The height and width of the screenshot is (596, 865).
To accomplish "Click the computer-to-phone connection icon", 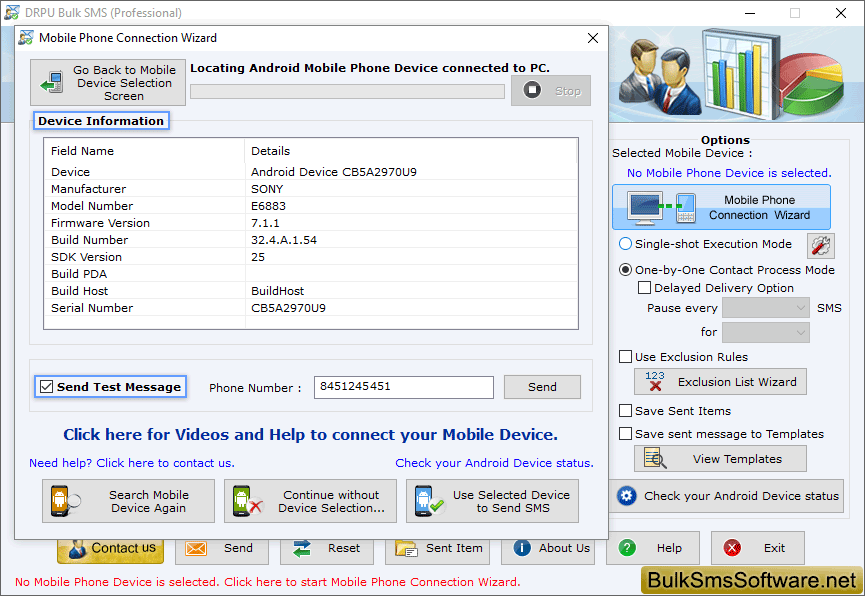I will coord(661,207).
